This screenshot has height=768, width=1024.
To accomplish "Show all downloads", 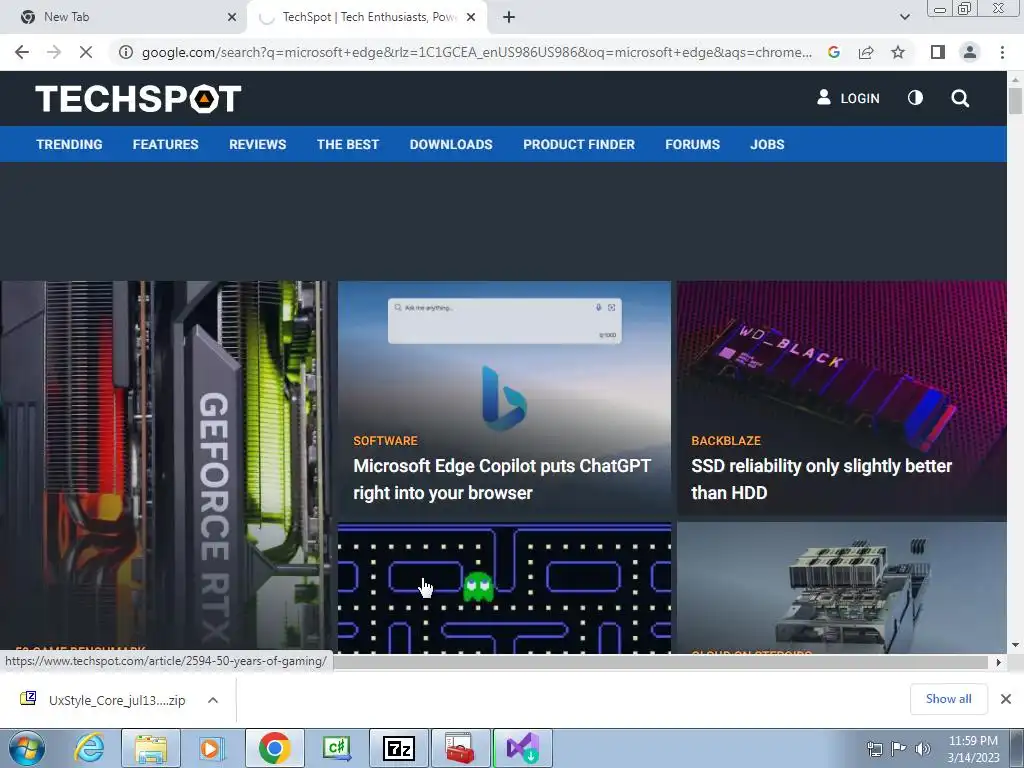I will point(948,699).
